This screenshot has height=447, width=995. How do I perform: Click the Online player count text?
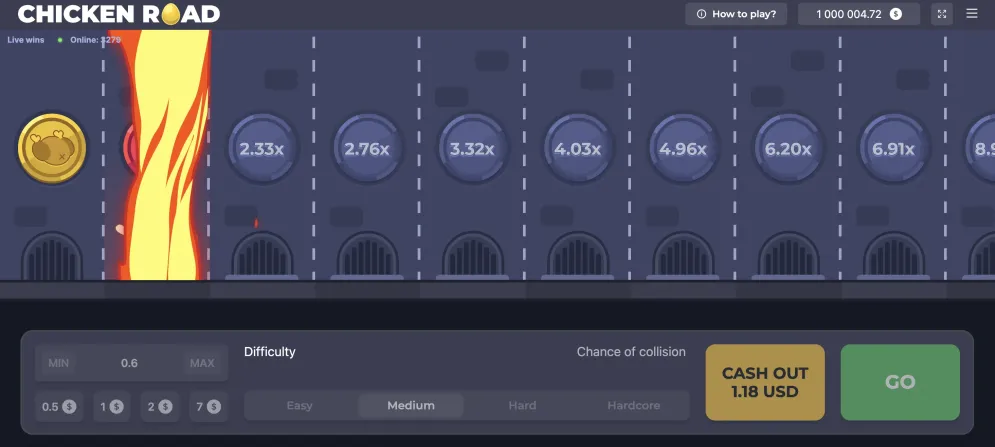point(95,39)
